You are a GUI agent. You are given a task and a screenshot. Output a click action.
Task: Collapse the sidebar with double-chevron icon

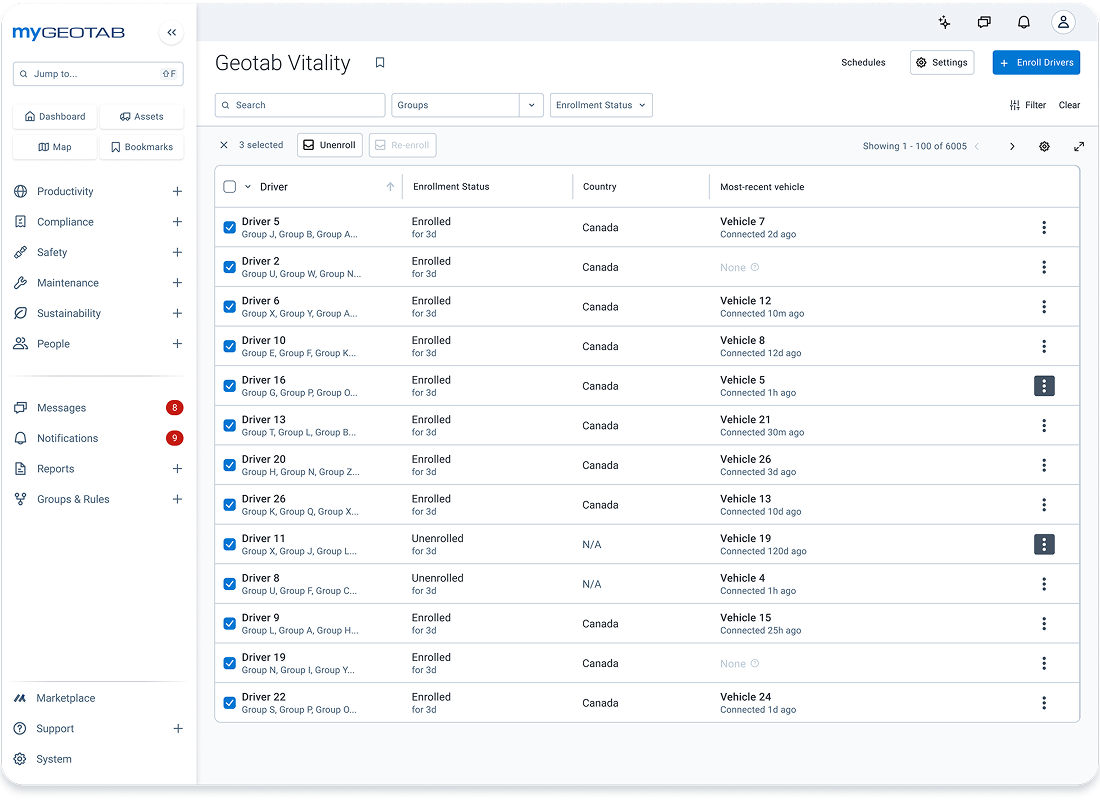pyautogui.click(x=171, y=32)
